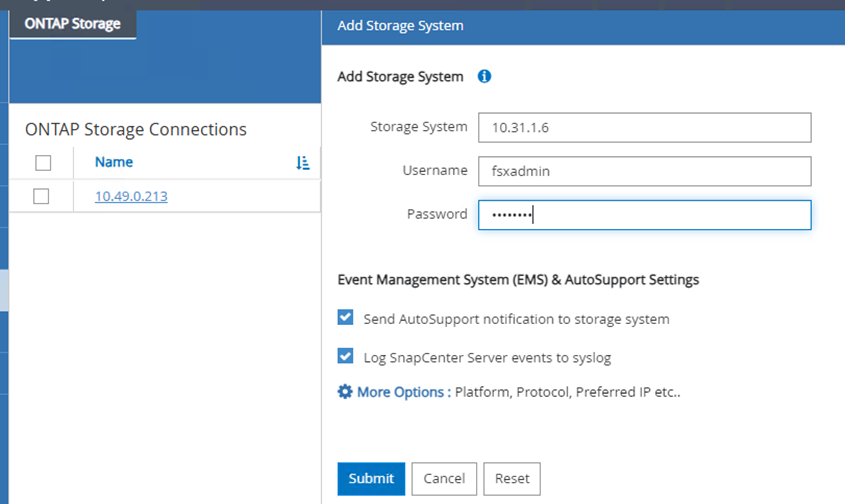The width and height of the screenshot is (845, 504).
Task: Click the Add Storage System panel title bar
Action: point(582,26)
